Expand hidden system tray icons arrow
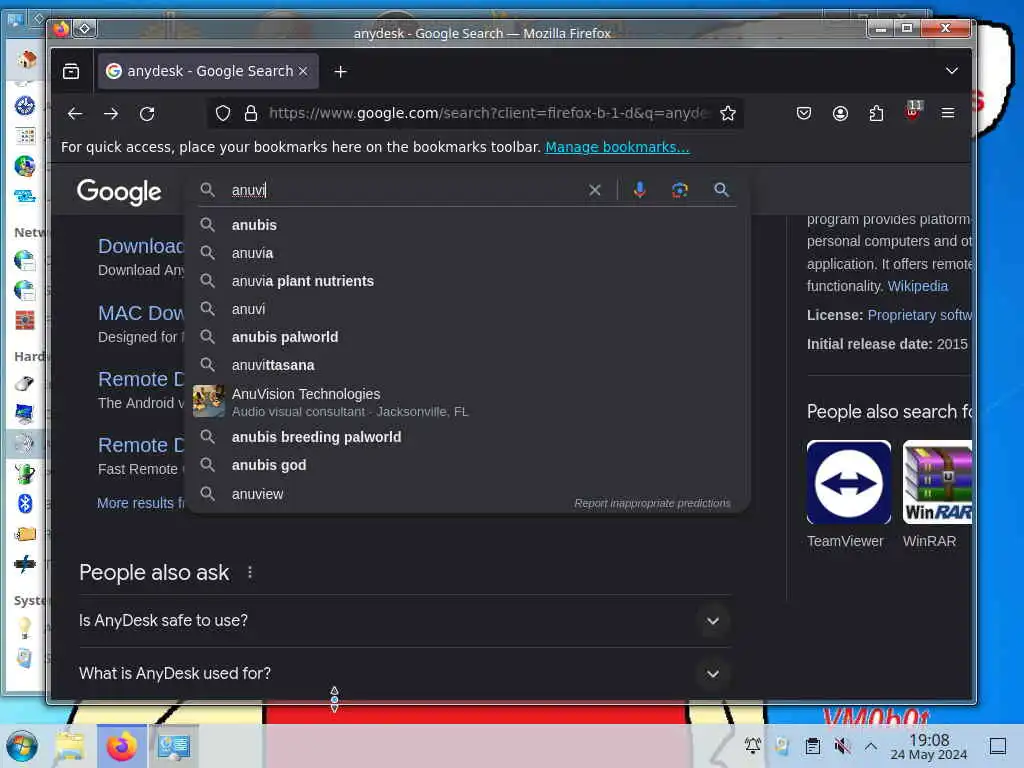Viewport: 1024px width, 768px height. tap(871, 746)
